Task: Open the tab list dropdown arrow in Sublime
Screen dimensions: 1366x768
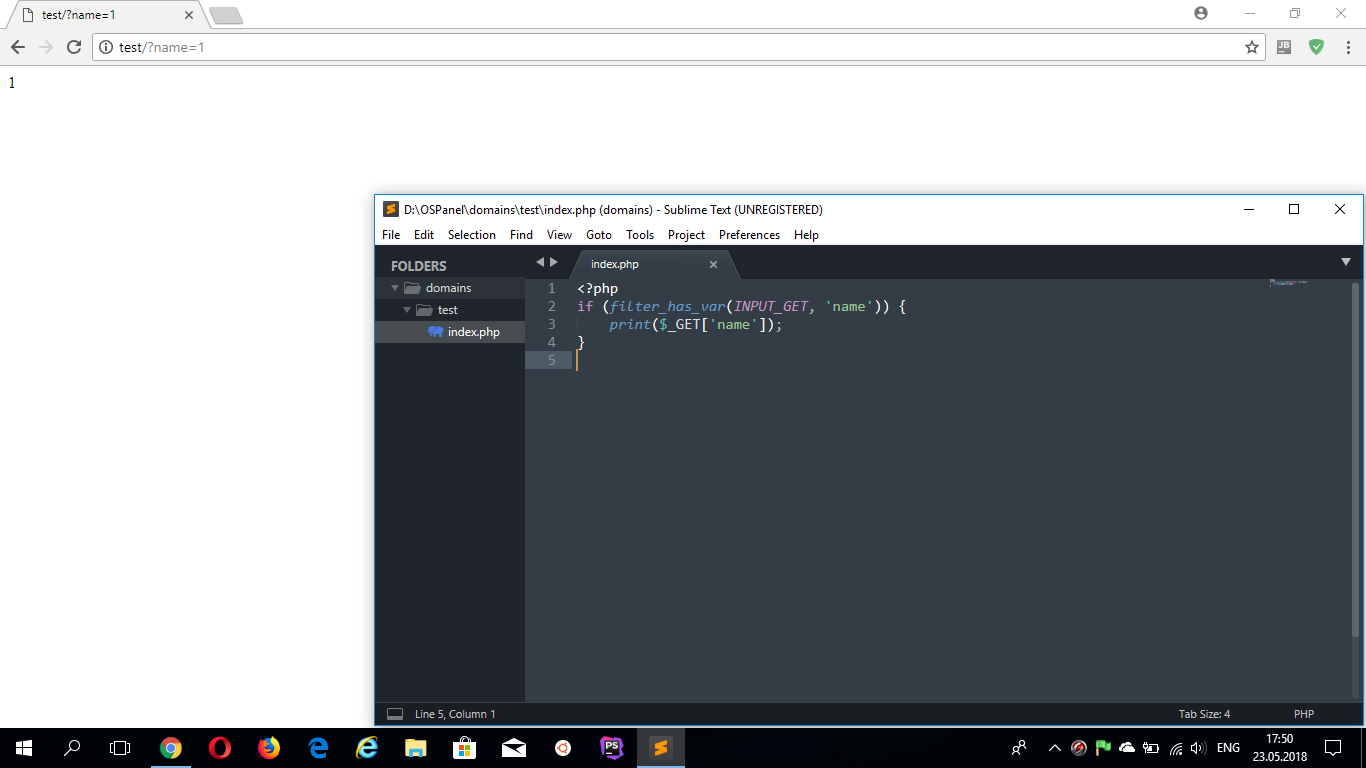Action: pos(1345,262)
